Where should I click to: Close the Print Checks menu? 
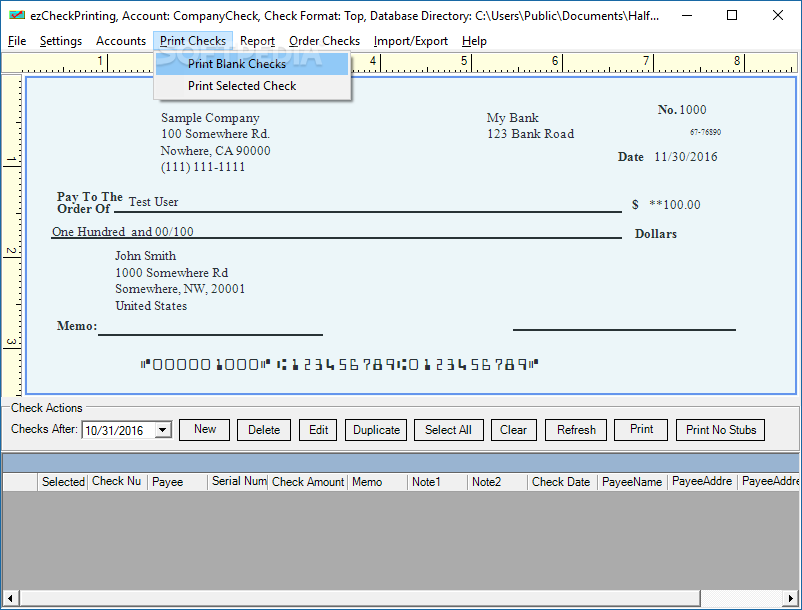tap(192, 41)
